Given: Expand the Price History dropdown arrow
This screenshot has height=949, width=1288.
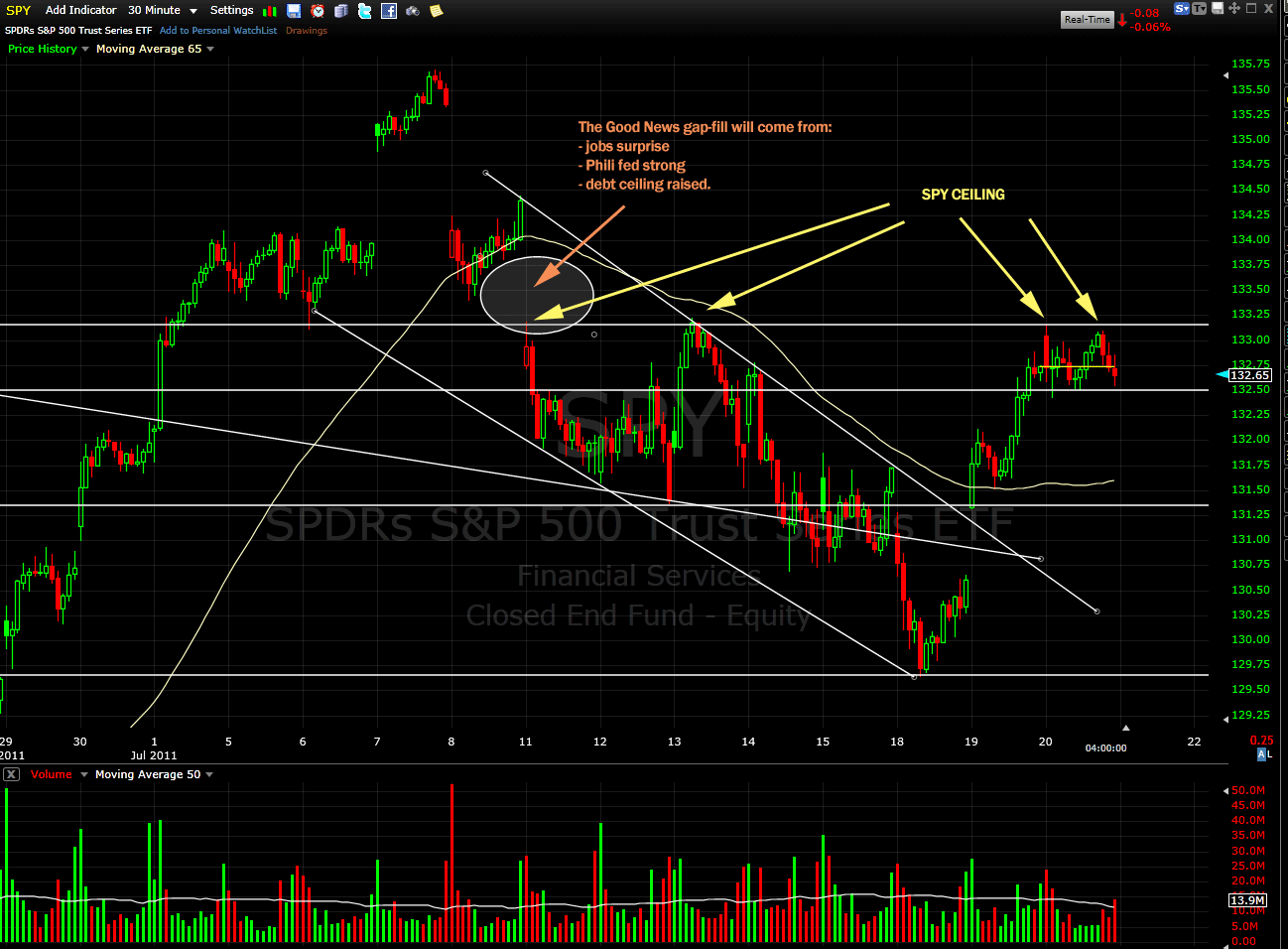Looking at the screenshot, I should 85,49.
